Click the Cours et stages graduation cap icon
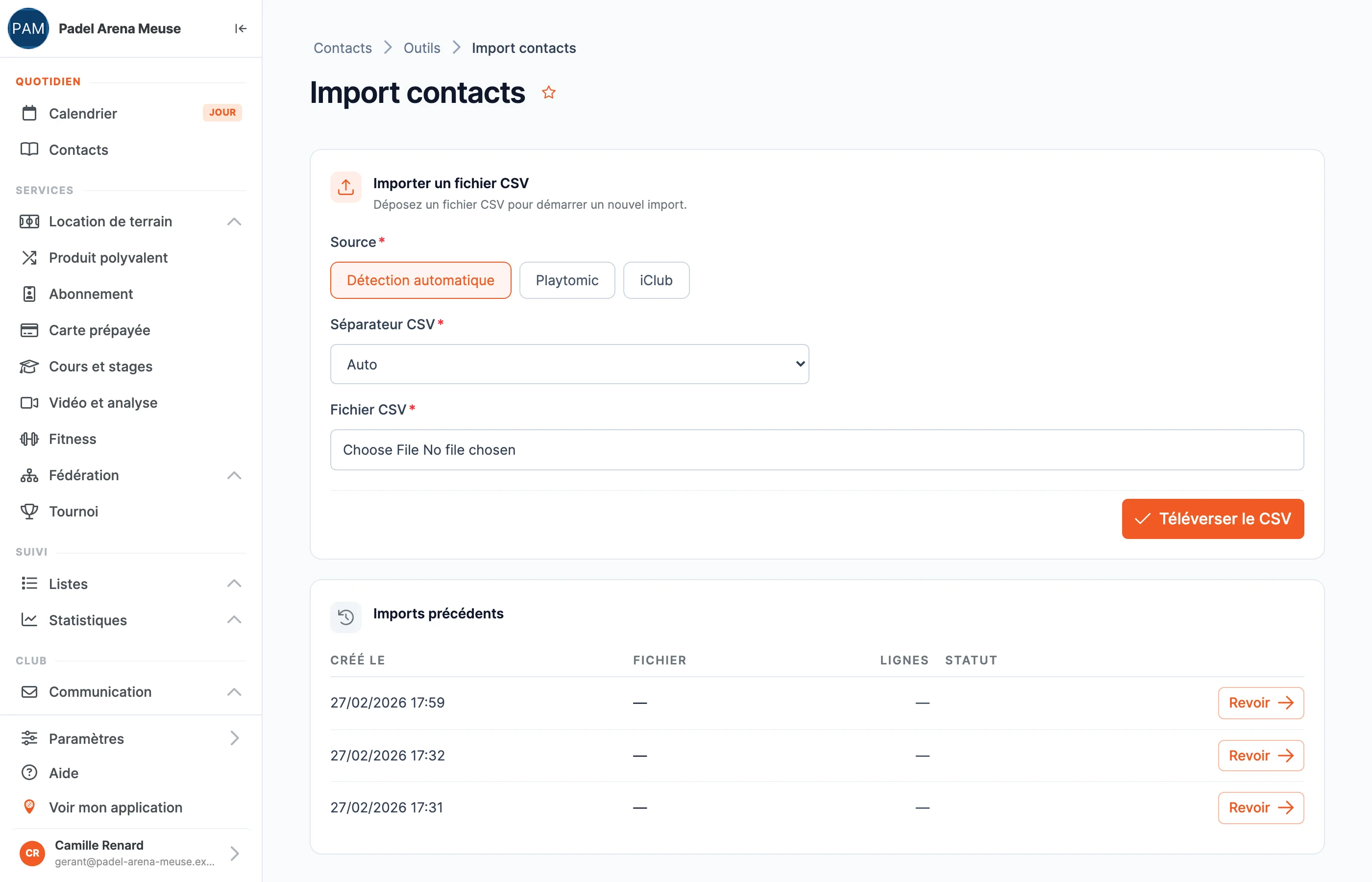1372x882 pixels. pos(29,367)
